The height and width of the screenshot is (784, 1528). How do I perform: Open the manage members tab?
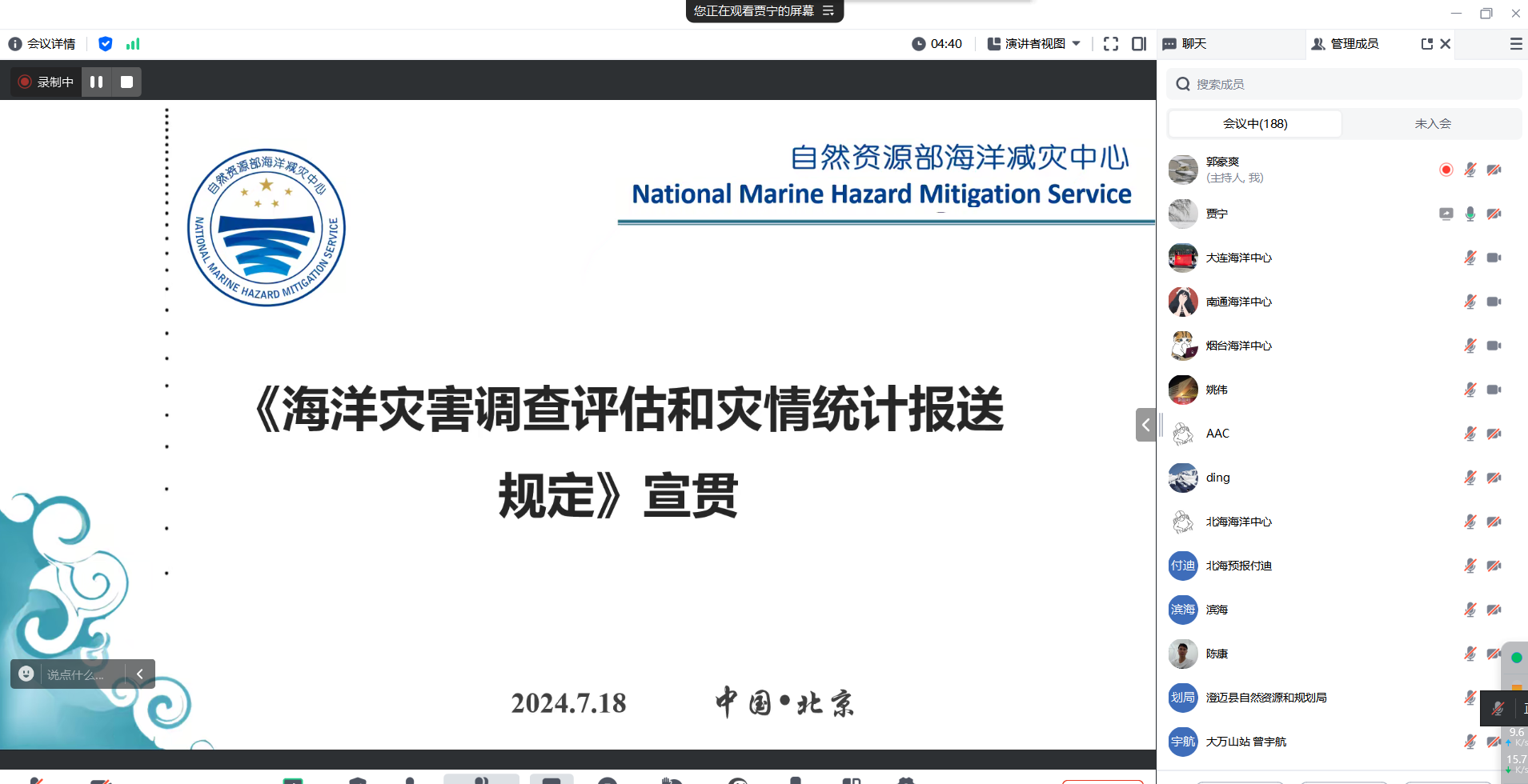tap(1346, 44)
